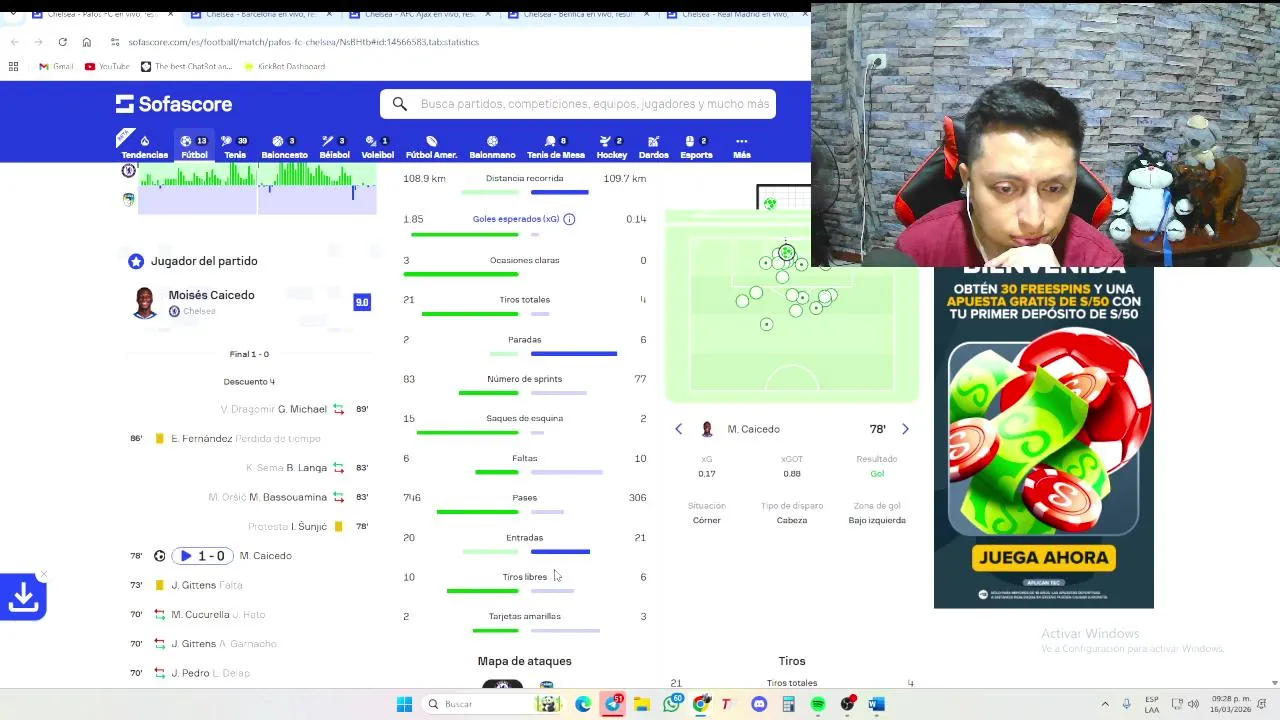Select the highlighted goal shot marker
This screenshot has height=720, width=1280.
[786, 252]
